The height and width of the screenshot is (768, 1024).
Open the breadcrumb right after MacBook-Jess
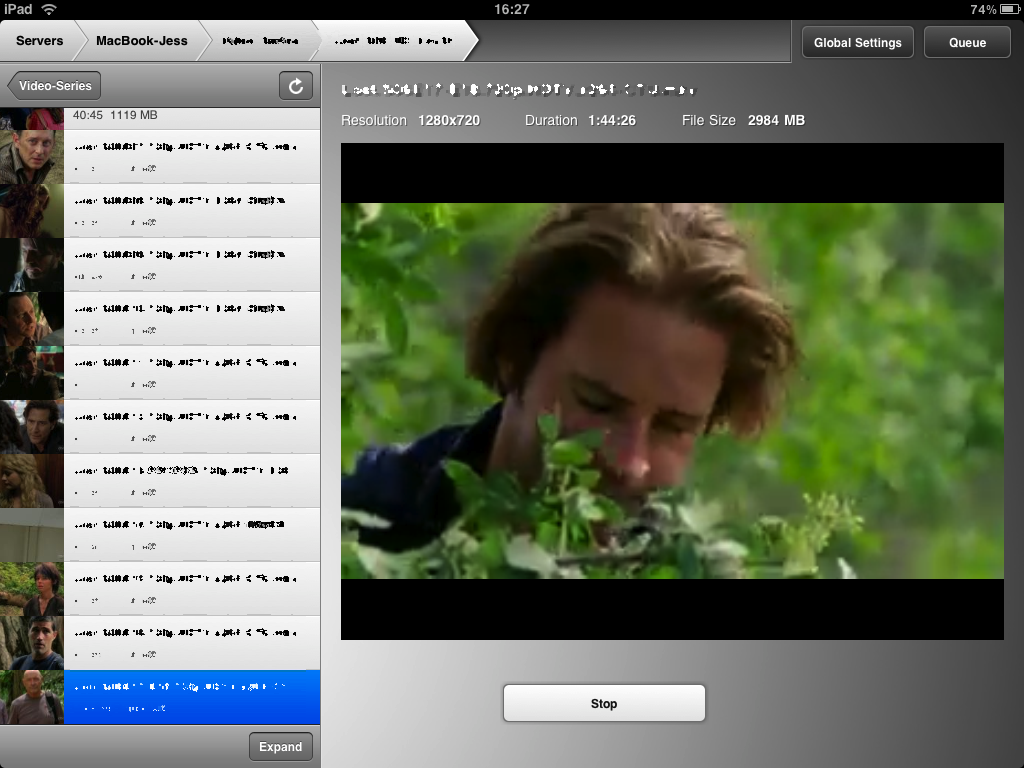coord(260,40)
